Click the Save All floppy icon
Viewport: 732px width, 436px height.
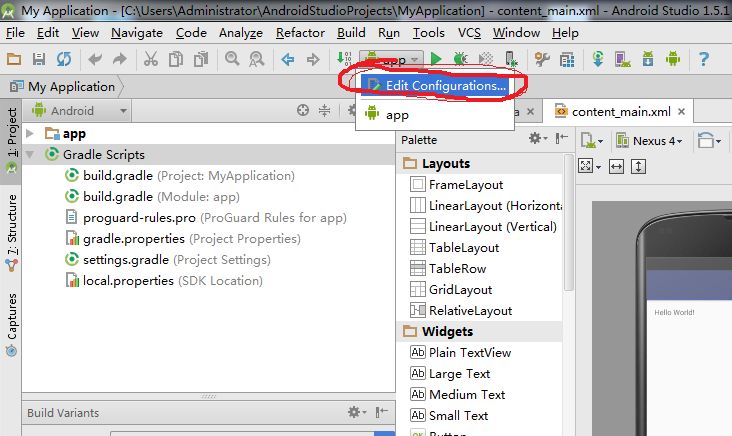point(39,59)
